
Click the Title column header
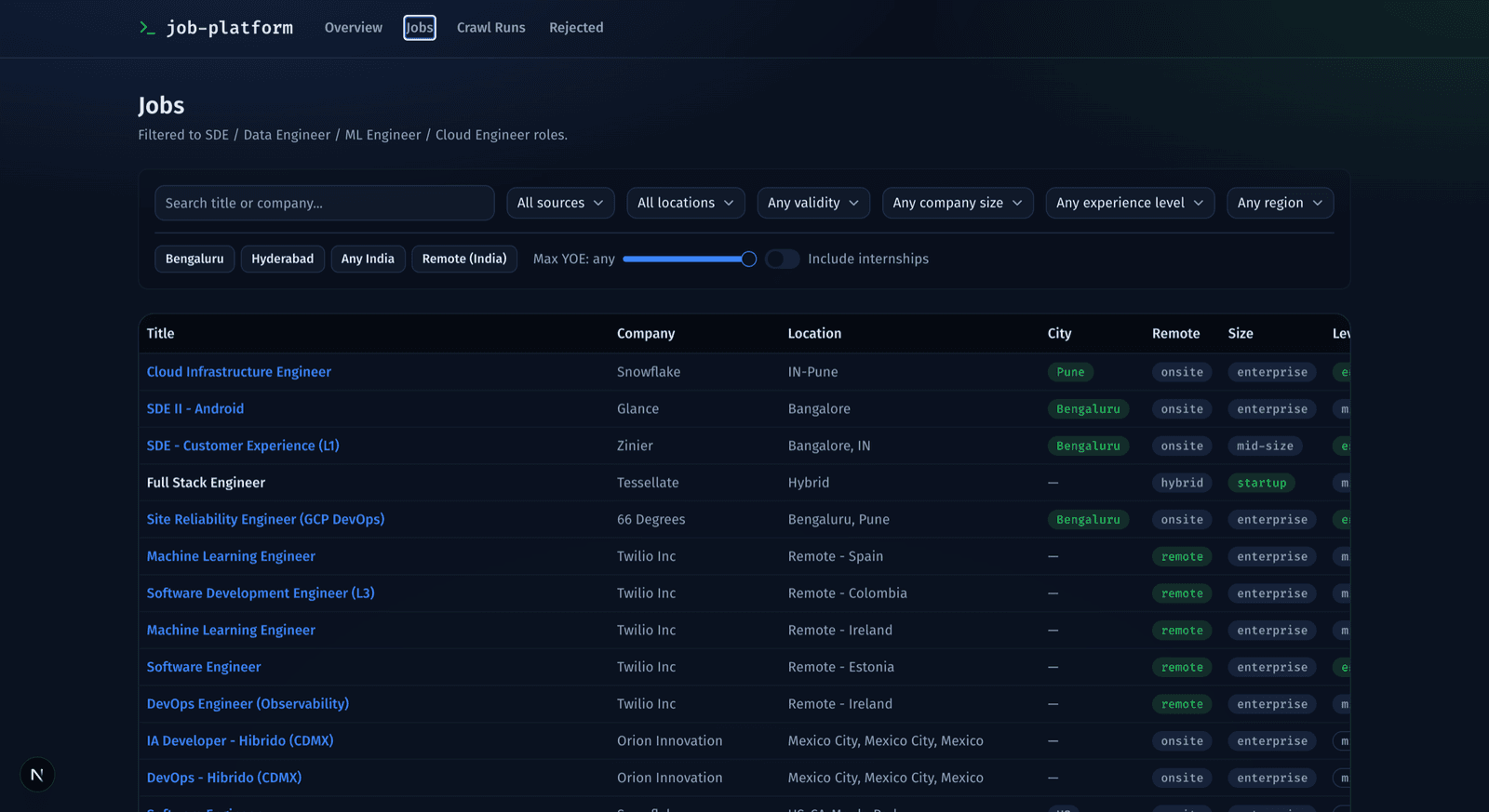coord(160,333)
